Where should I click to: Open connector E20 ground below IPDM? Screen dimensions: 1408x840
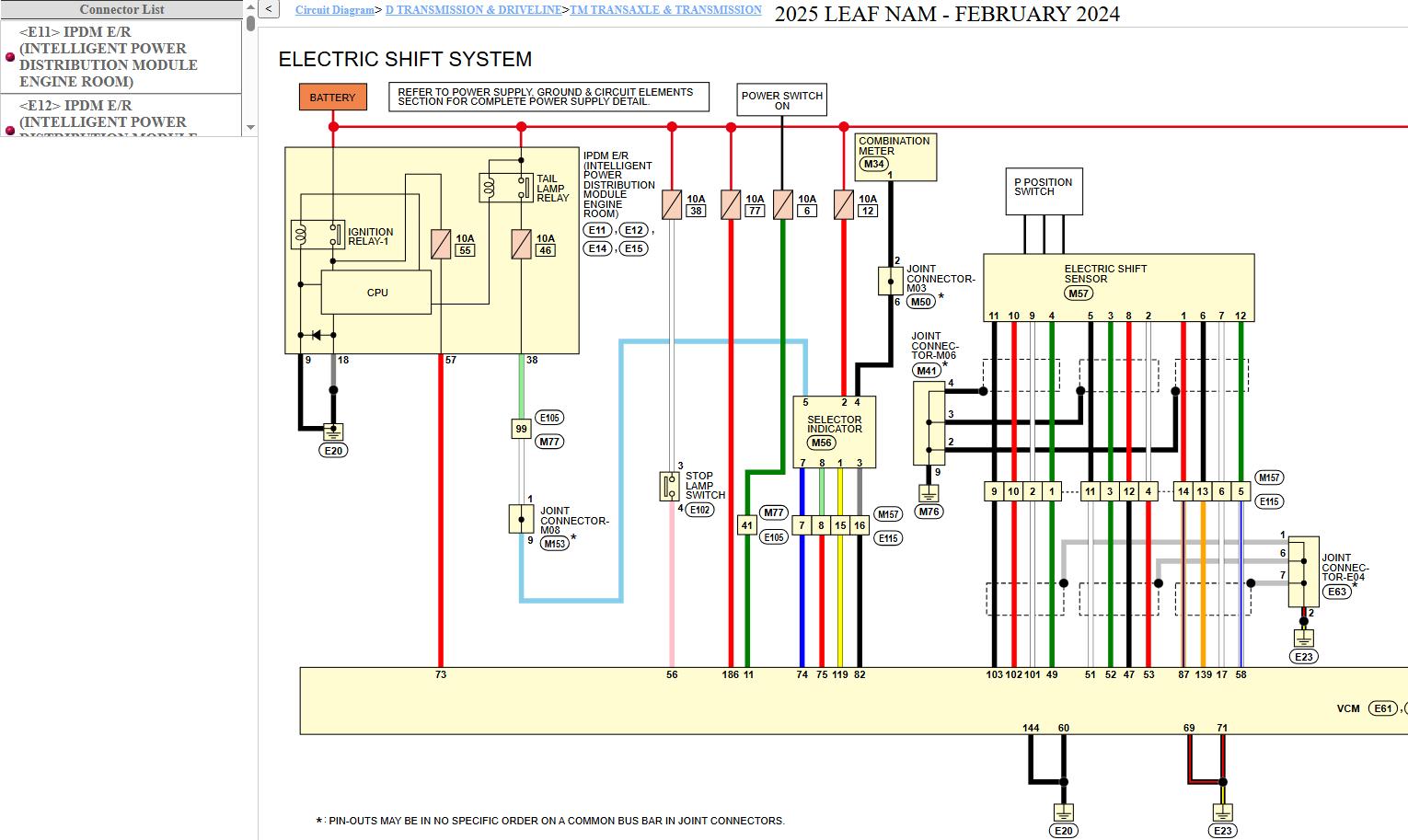click(333, 451)
